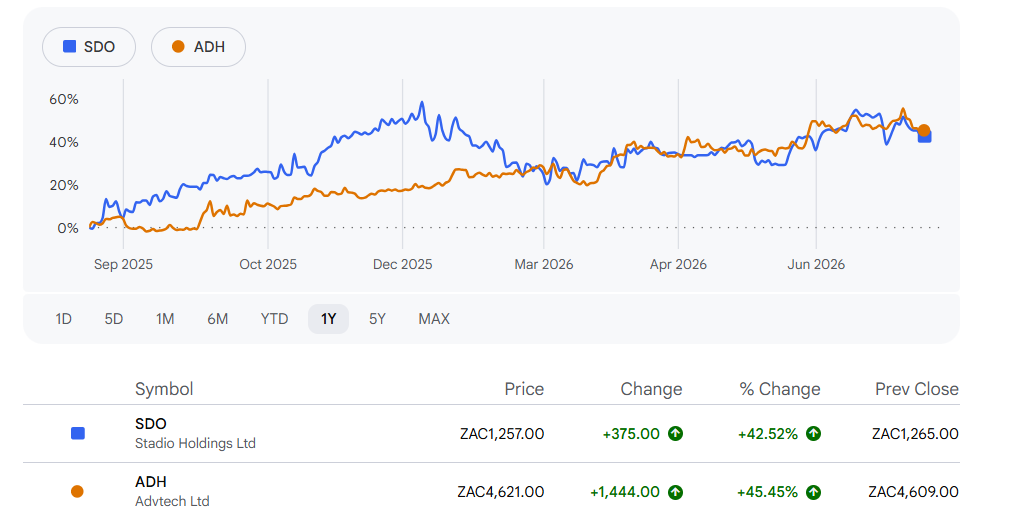
Task: Click the blue square swatch in SDO table row
Action: pyautogui.click(x=77, y=433)
